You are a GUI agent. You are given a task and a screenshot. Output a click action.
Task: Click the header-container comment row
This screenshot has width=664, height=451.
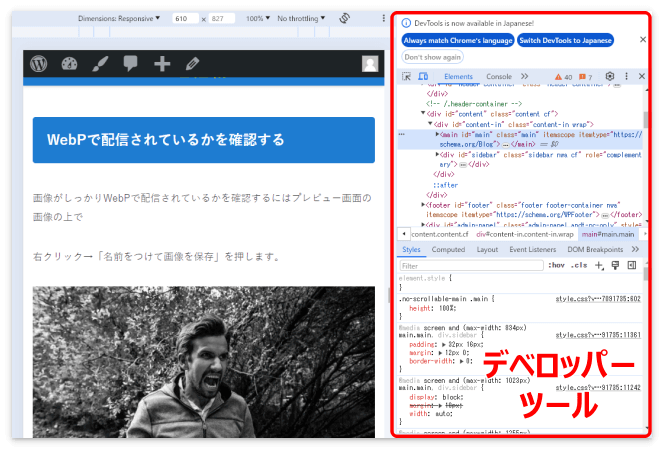click(x=474, y=104)
